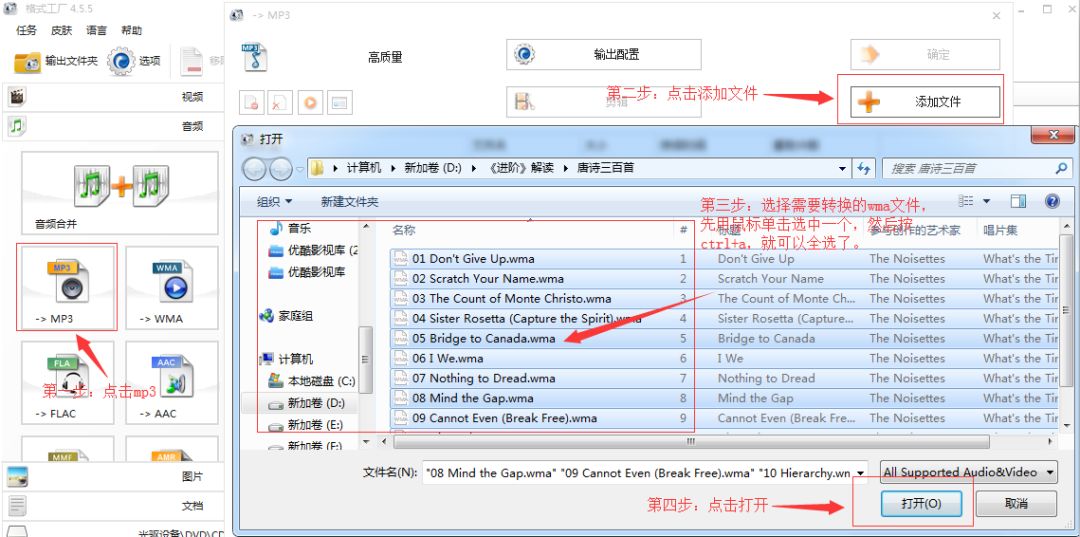The height and width of the screenshot is (537, 1080).
Task: Click the forward navigation arrow in Open dialog
Action: 280,169
